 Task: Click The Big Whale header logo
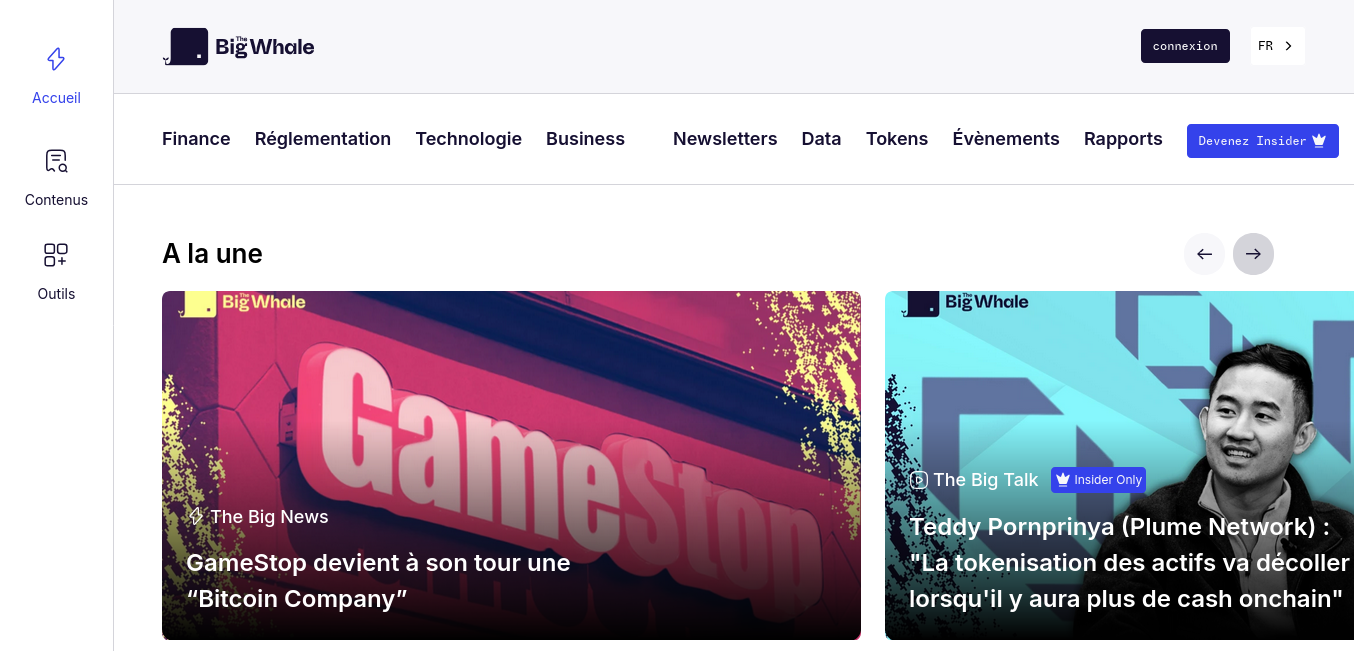click(239, 46)
